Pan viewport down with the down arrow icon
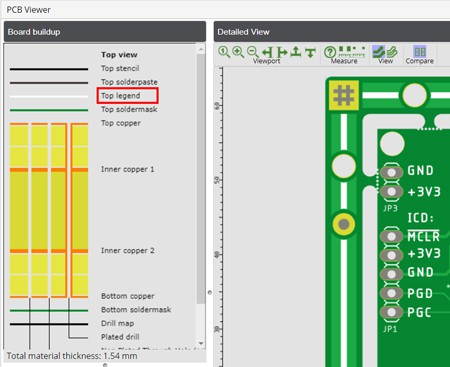 (310, 52)
